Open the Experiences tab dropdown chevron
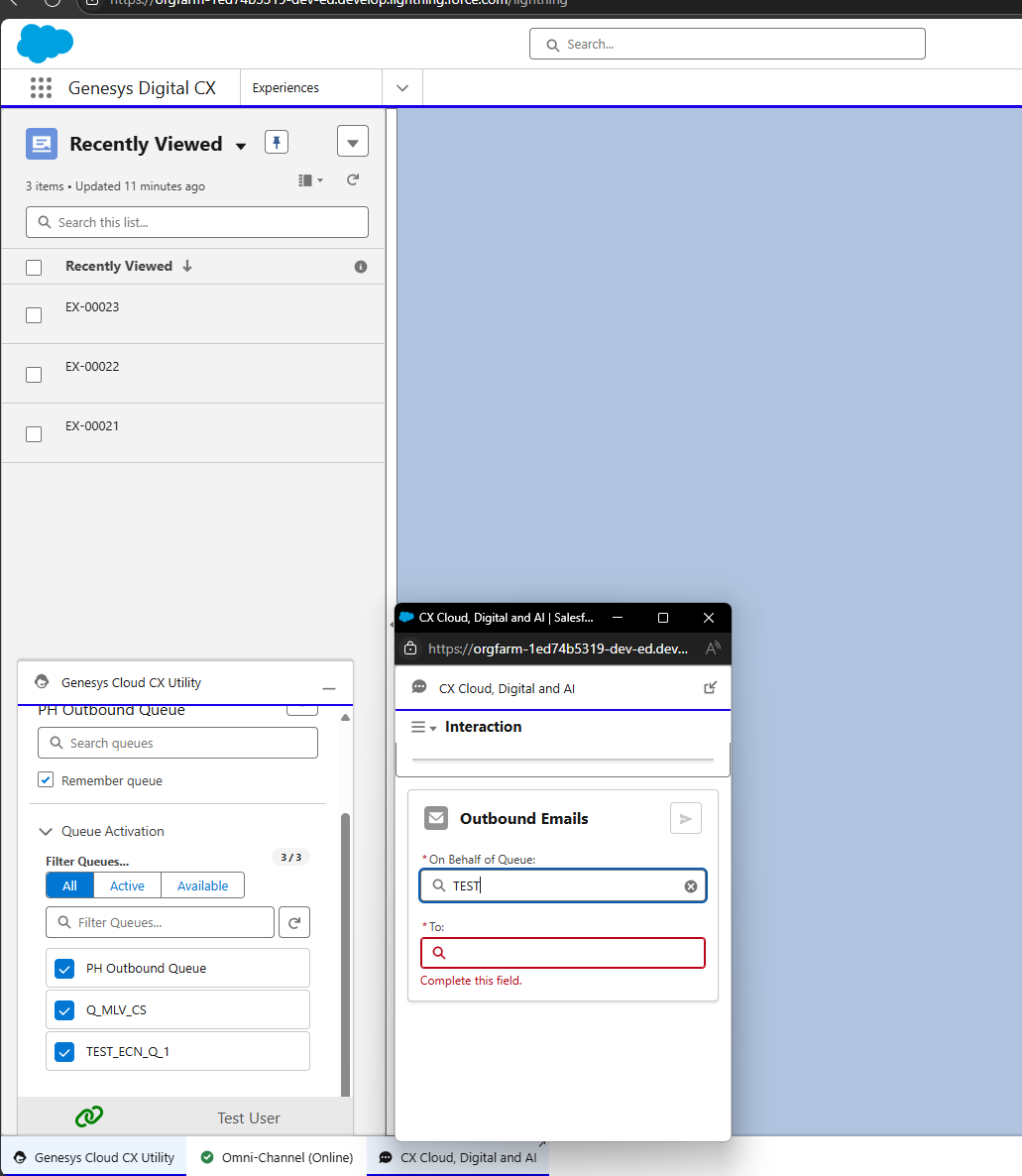 [402, 87]
